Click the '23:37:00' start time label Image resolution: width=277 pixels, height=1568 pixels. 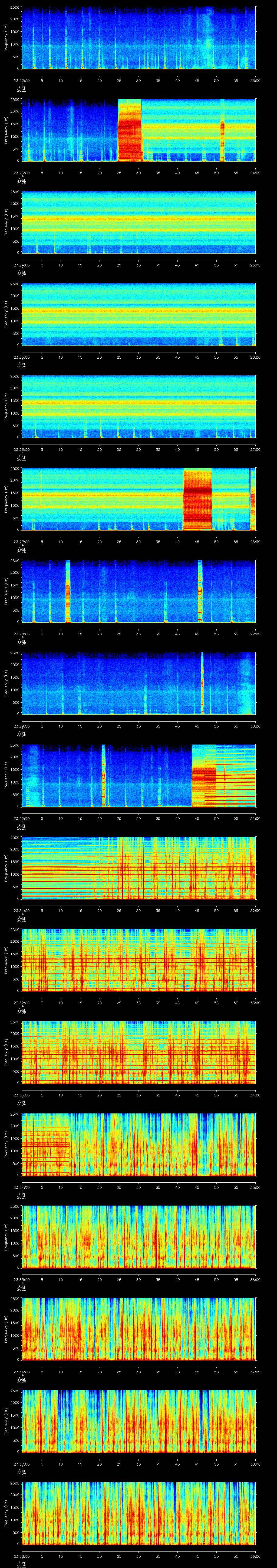click(x=21, y=1464)
